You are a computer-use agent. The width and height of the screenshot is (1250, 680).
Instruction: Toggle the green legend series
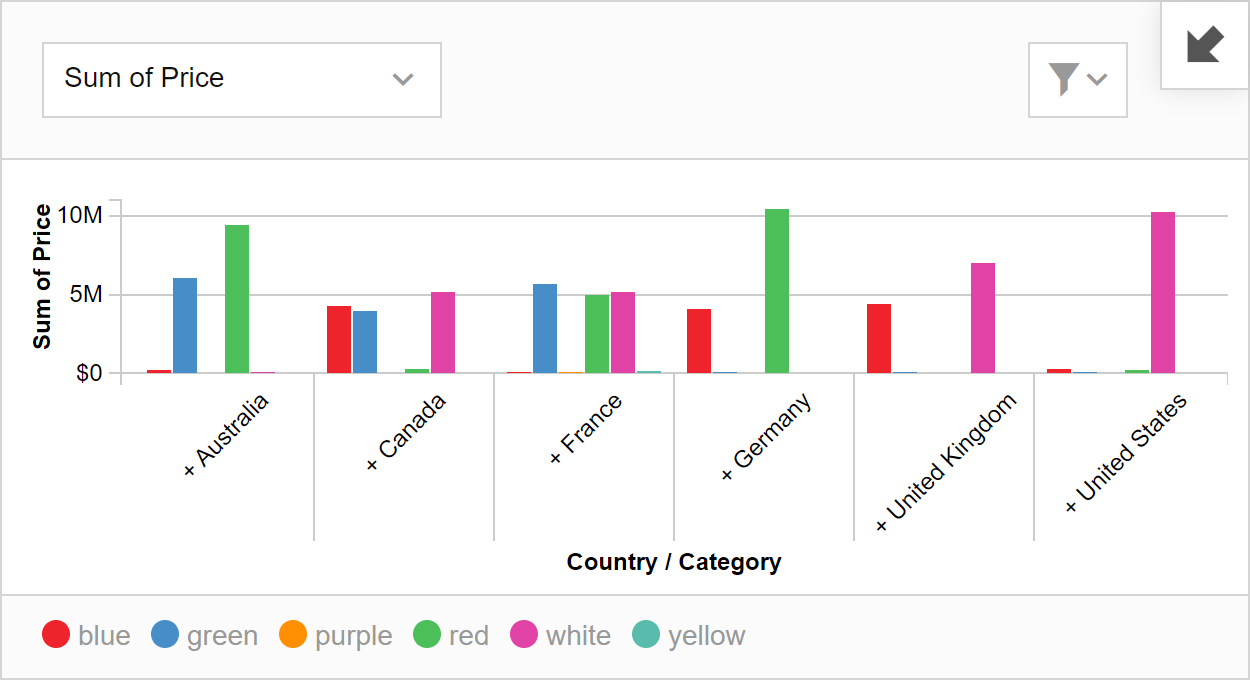[x=205, y=635]
